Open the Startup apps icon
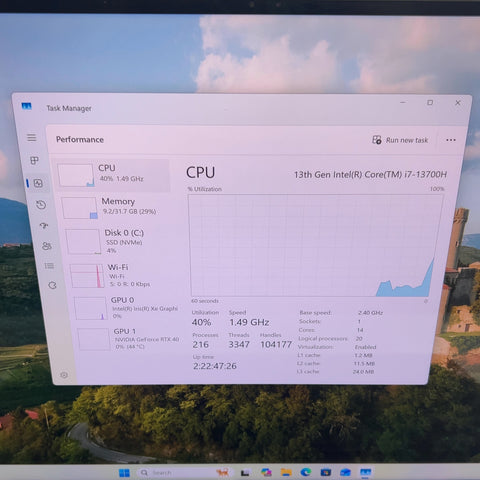 [44, 226]
